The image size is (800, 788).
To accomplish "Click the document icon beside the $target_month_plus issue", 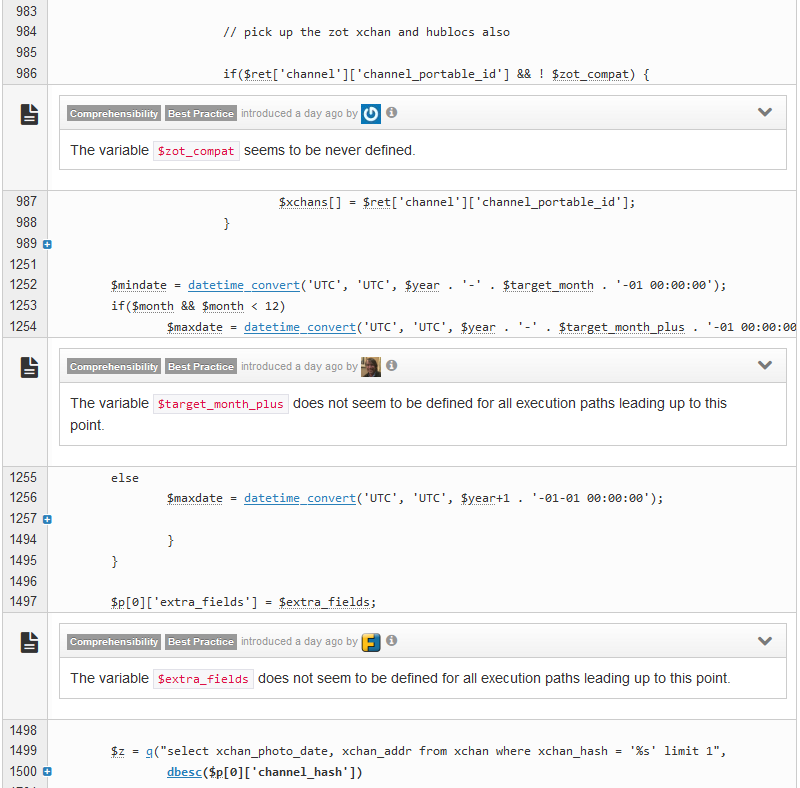I will (30, 368).
